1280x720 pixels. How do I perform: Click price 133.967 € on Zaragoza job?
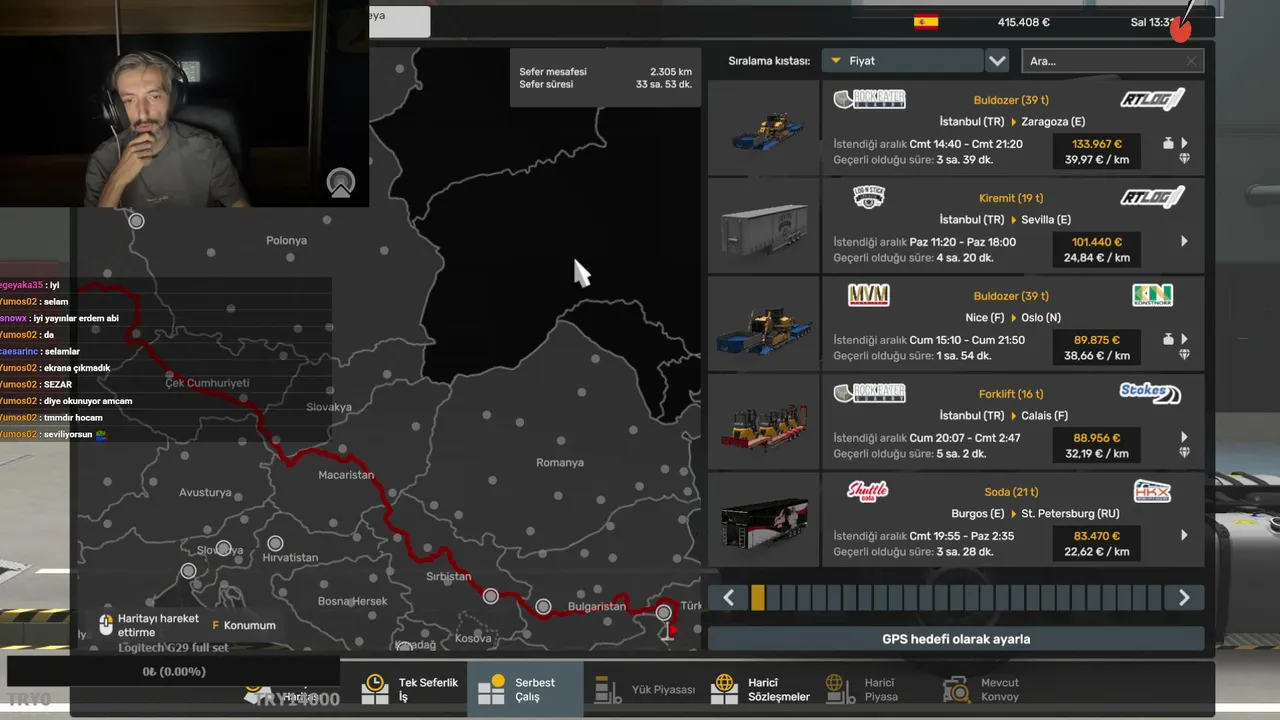coord(1097,144)
